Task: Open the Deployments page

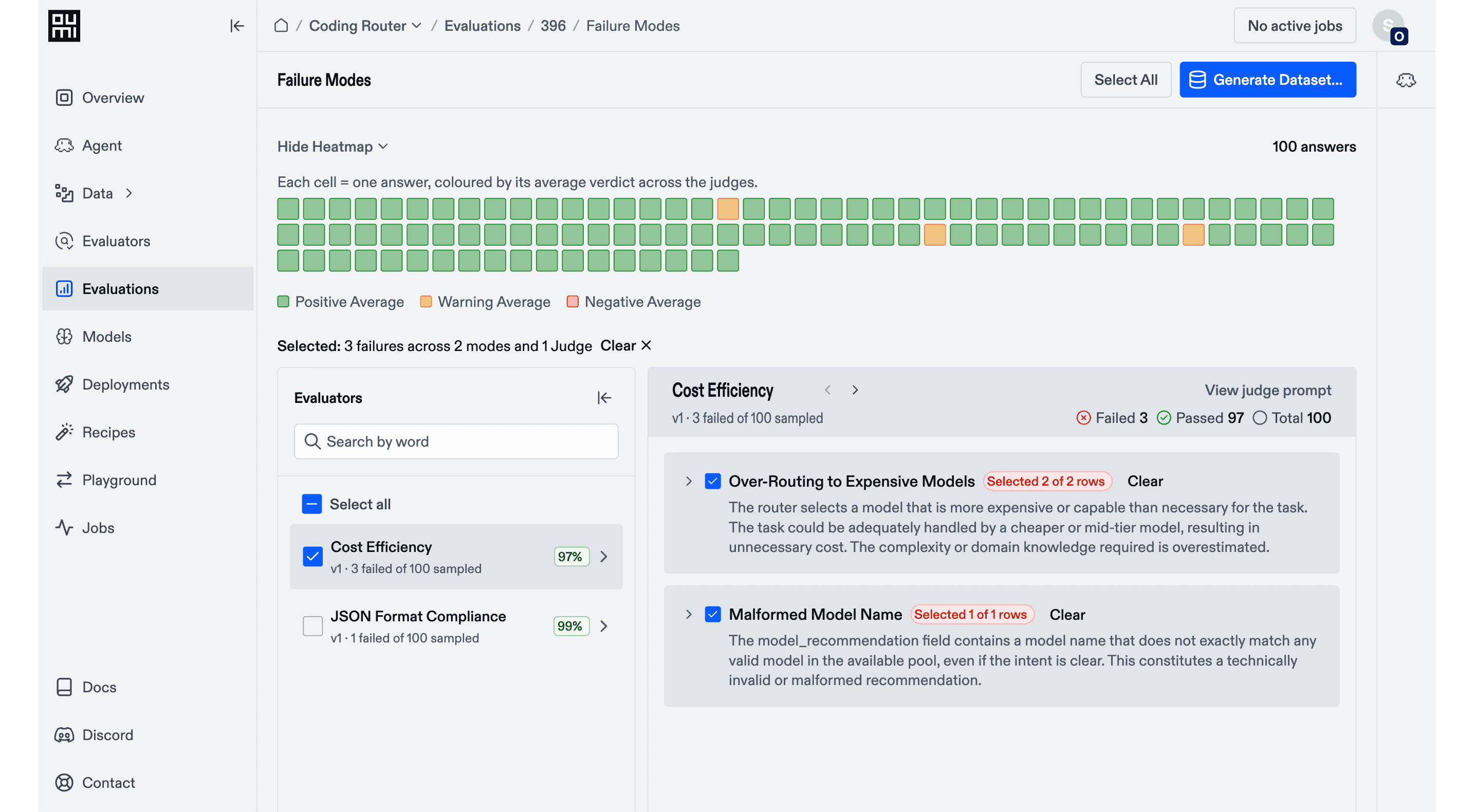Action: (148, 384)
